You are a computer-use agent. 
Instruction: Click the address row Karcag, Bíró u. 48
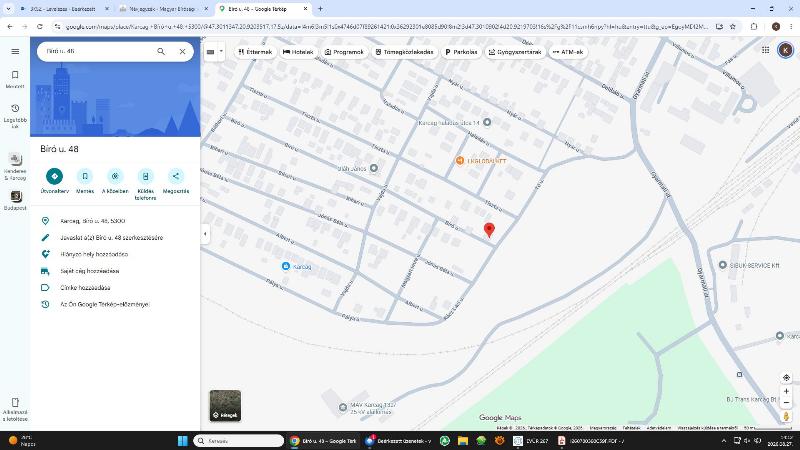point(115,221)
